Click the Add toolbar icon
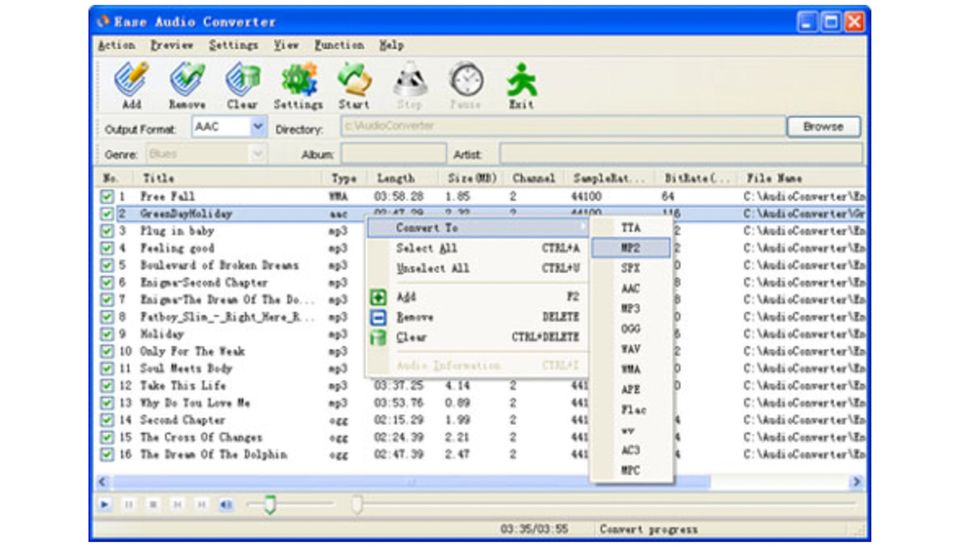The height and width of the screenshot is (546, 970). click(x=131, y=85)
